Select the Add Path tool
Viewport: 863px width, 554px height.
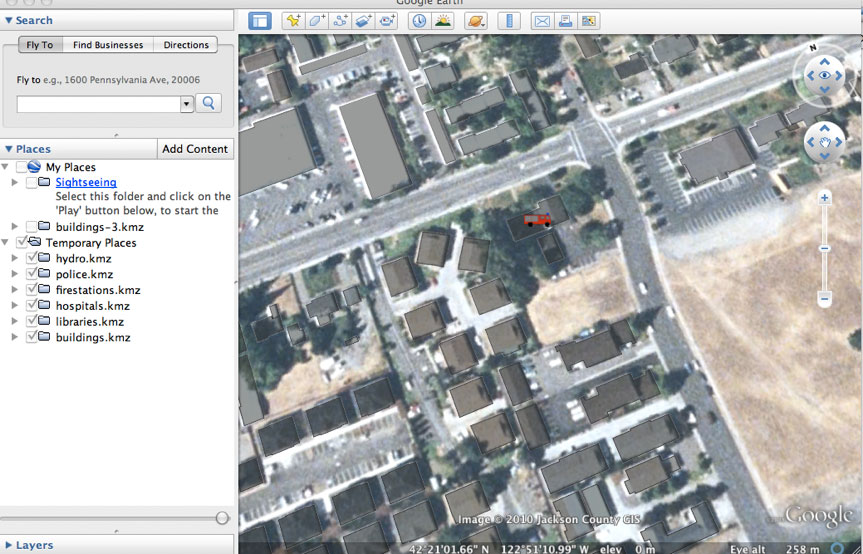tap(341, 20)
